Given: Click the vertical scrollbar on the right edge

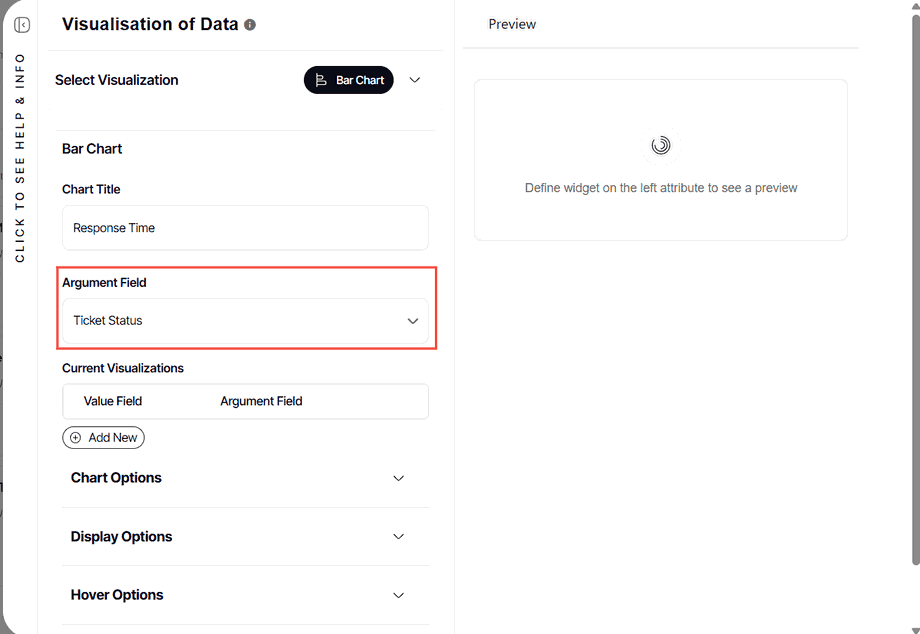Looking at the screenshot, I should [x=914, y=280].
